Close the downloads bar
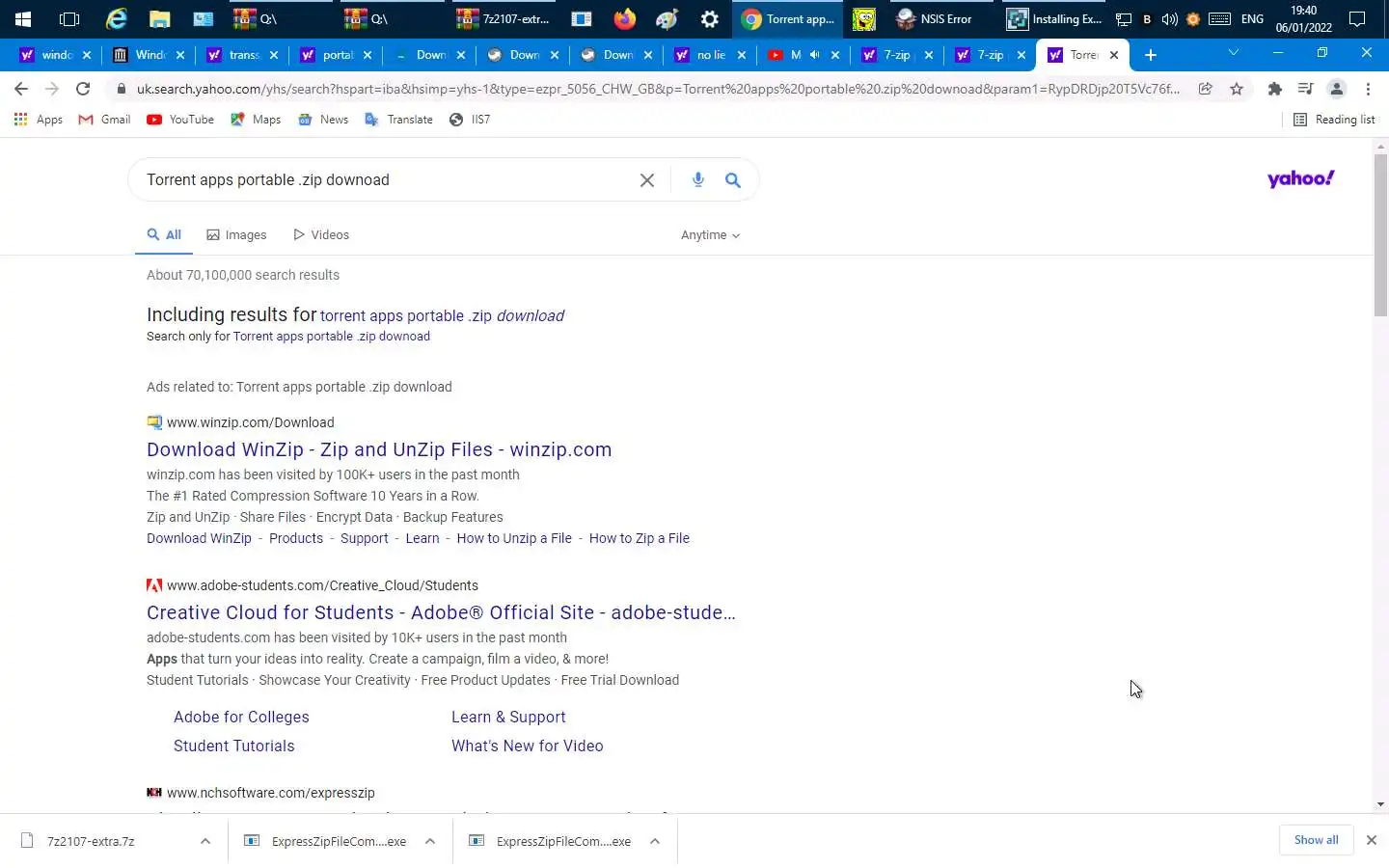 [1371, 840]
